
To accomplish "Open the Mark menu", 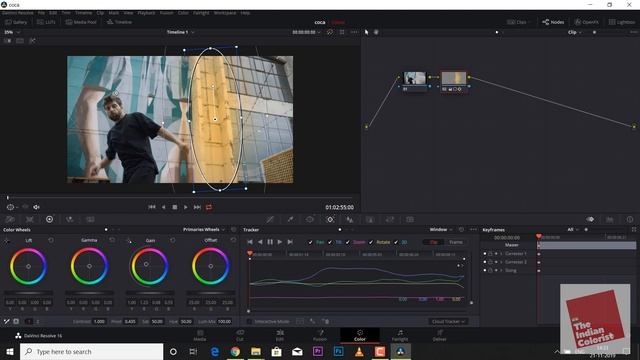I will 113,13.
